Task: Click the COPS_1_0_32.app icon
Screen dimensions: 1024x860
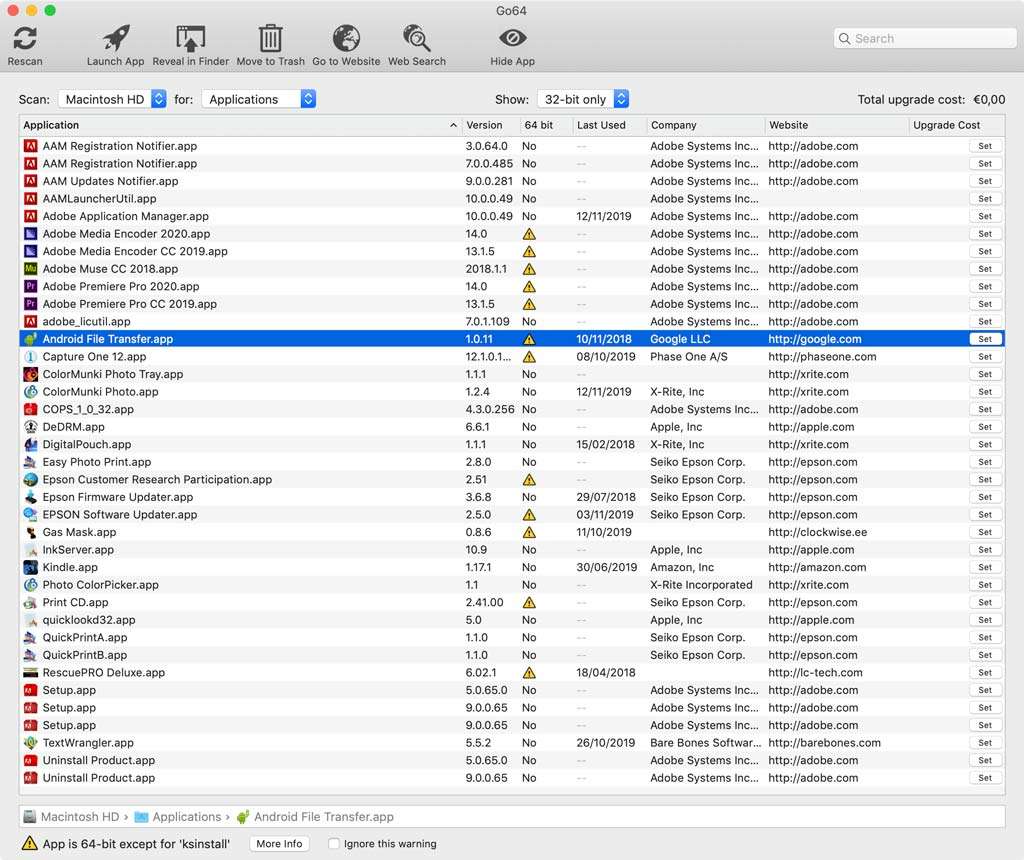Action: (x=30, y=409)
